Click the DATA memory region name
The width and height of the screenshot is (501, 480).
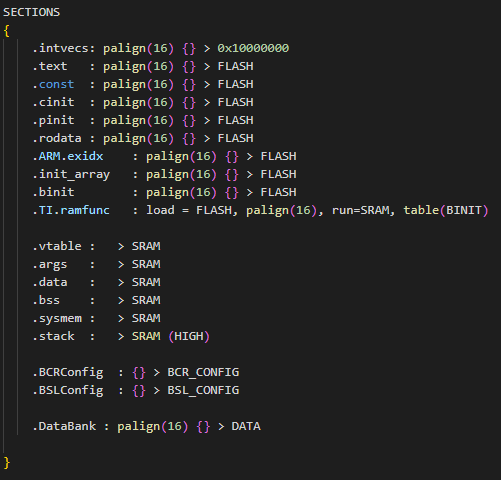[246, 426]
